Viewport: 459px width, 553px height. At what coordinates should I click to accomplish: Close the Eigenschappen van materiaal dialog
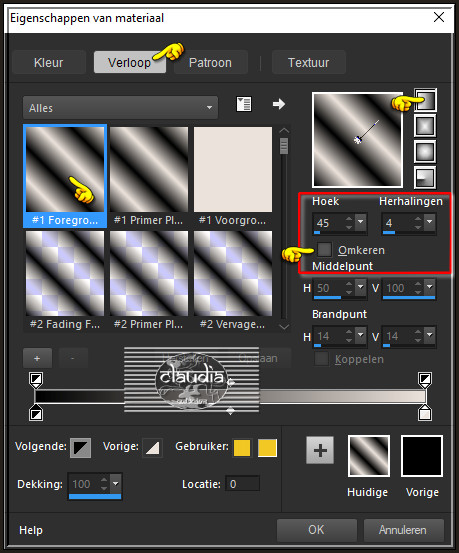[439, 17]
